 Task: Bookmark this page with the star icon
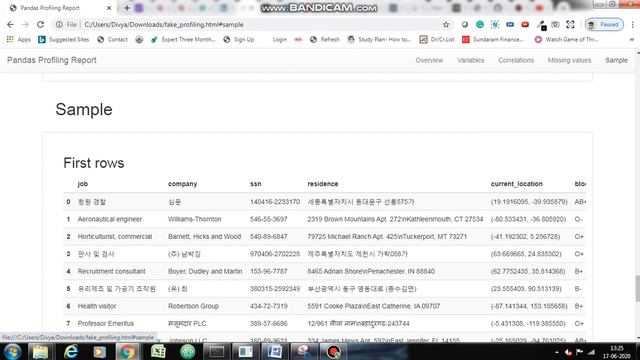(446, 24)
